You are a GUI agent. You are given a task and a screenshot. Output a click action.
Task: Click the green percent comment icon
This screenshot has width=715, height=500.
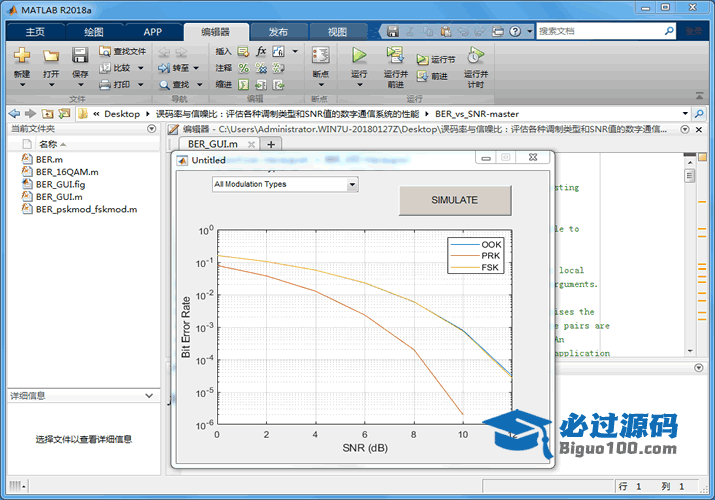[x=244, y=68]
